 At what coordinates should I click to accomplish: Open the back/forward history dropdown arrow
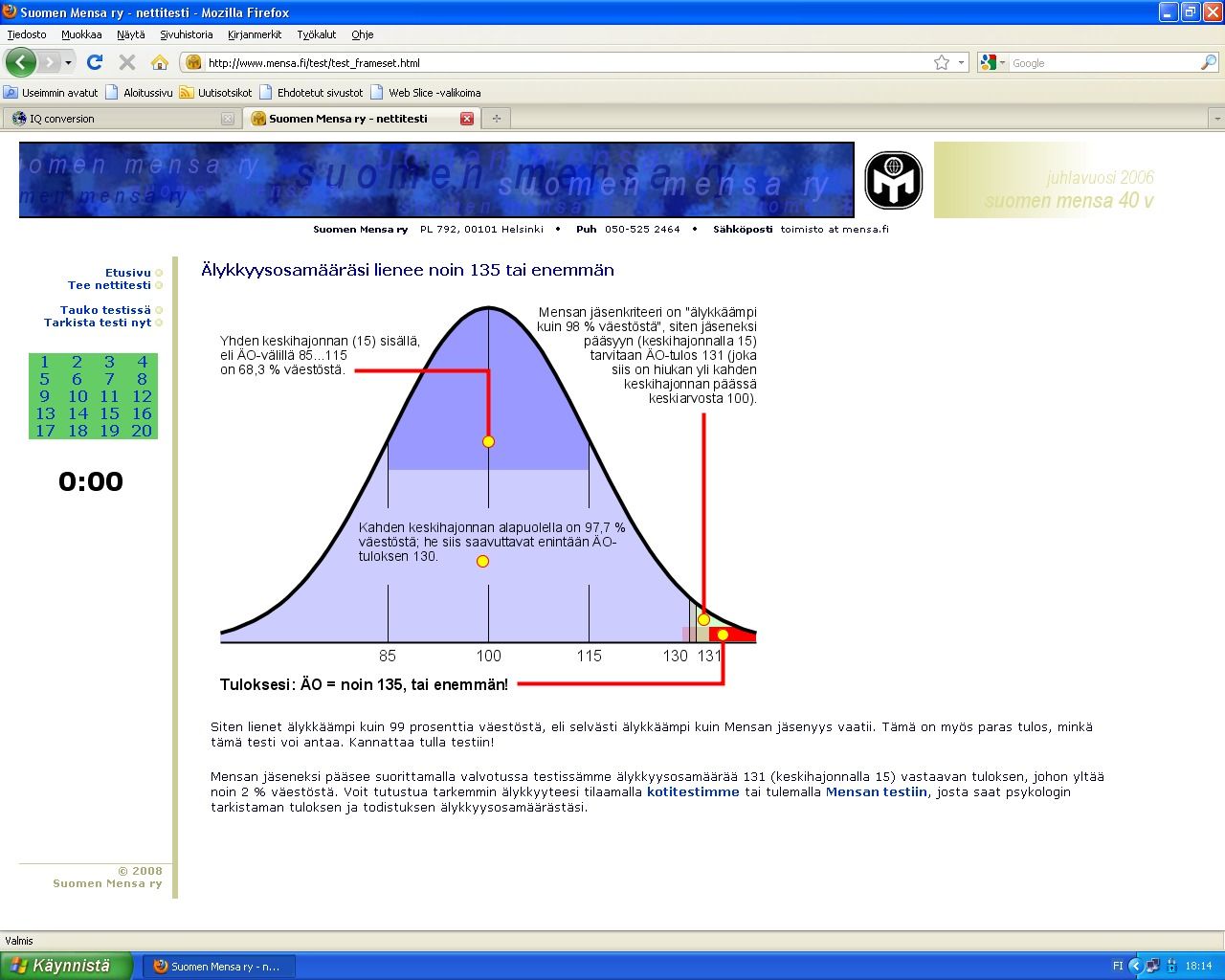point(68,62)
